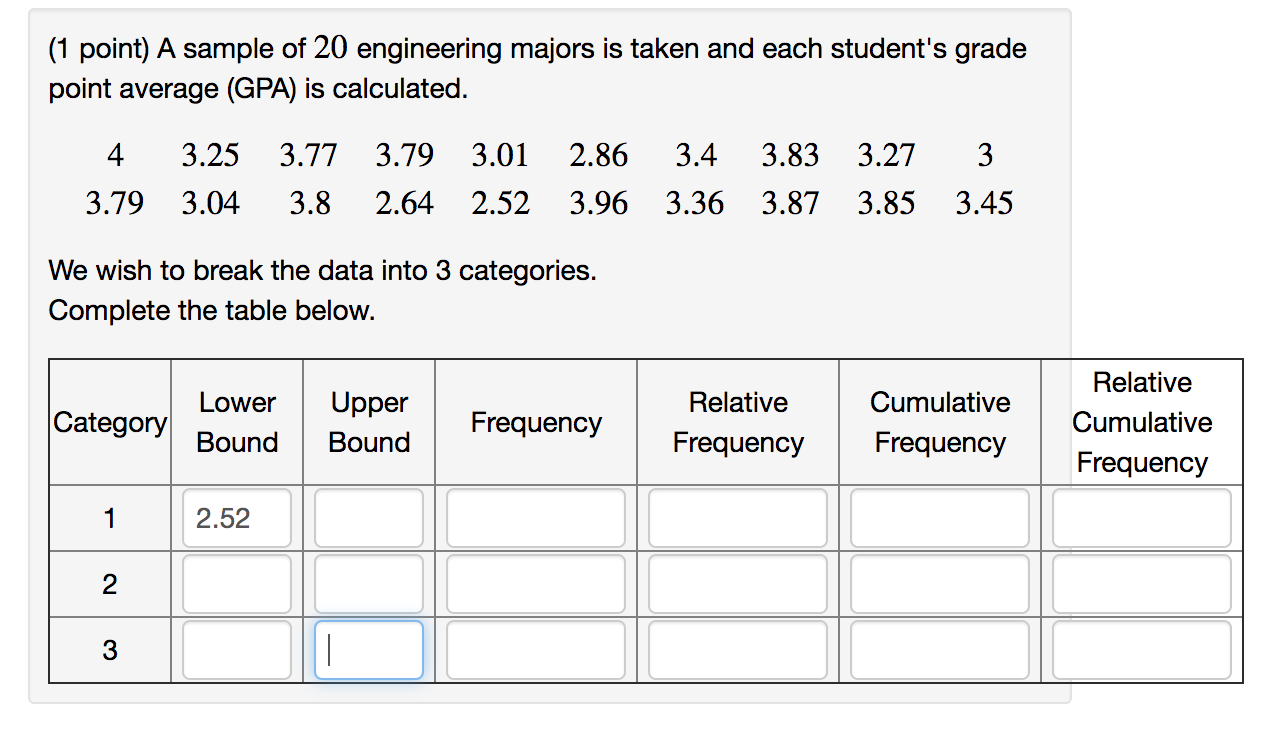Image resolution: width=1266 pixels, height=734 pixels.
Task: Click the Cumulative Frequency field for Category 2
Action: tap(939, 584)
